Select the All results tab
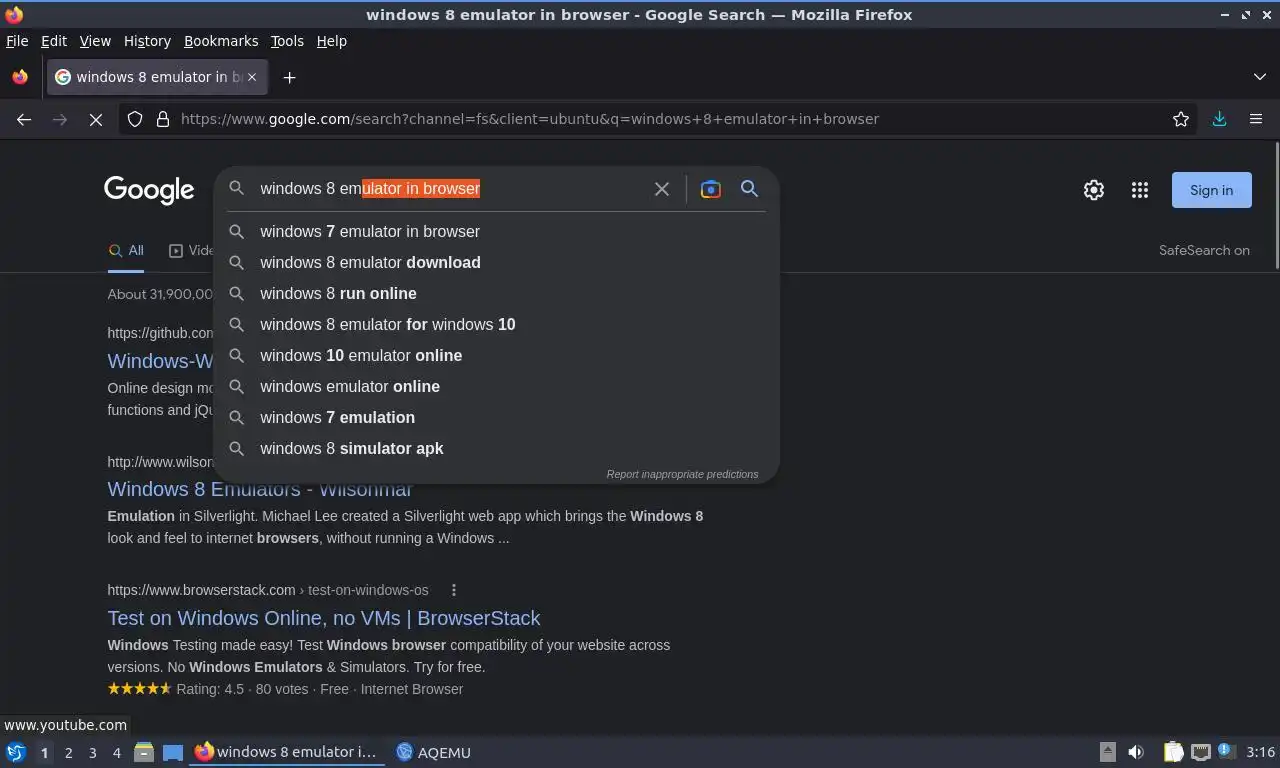 (x=126, y=251)
